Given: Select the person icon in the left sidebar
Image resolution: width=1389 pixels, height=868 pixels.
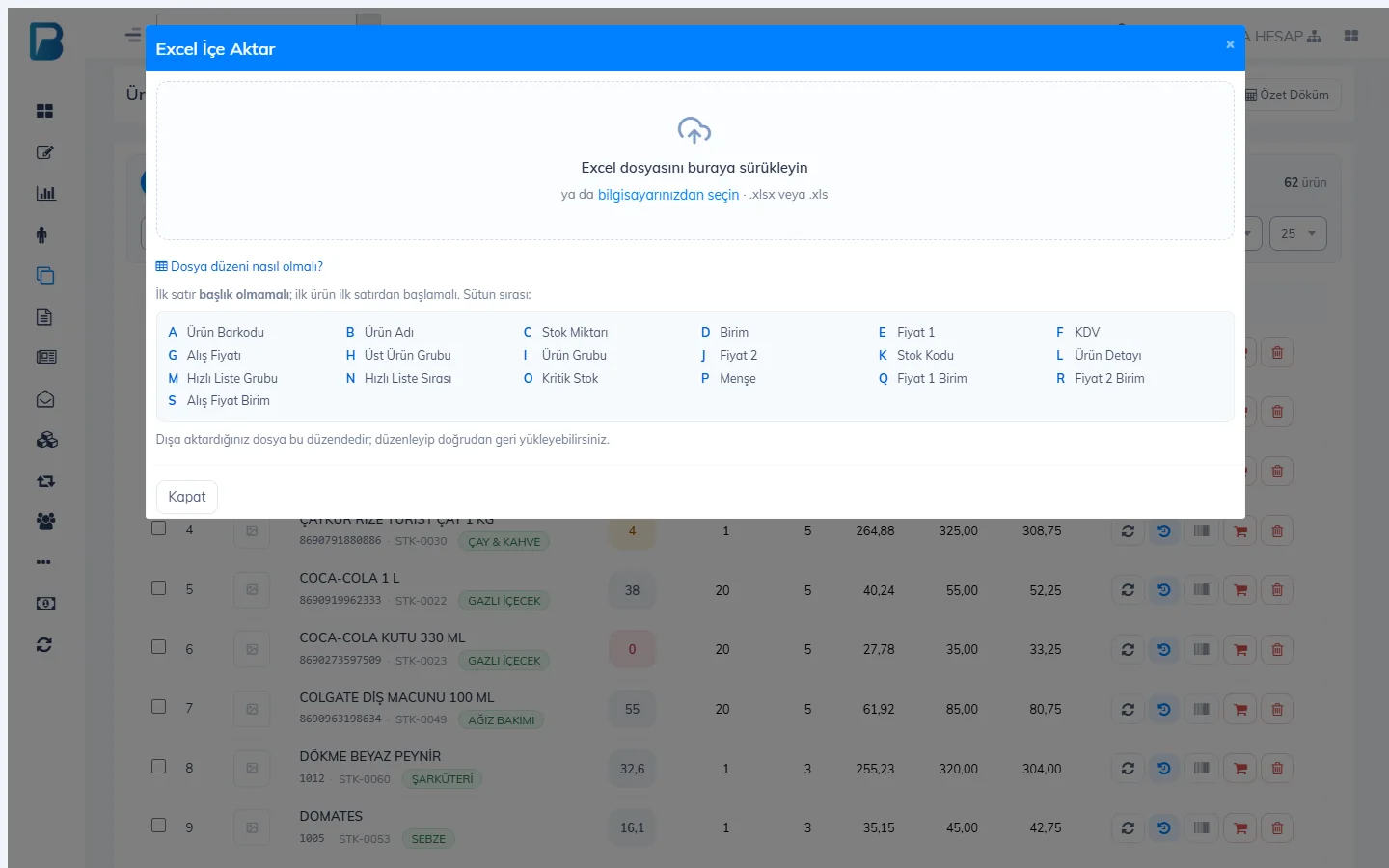Looking at the screenshot, I should (41, 234).
